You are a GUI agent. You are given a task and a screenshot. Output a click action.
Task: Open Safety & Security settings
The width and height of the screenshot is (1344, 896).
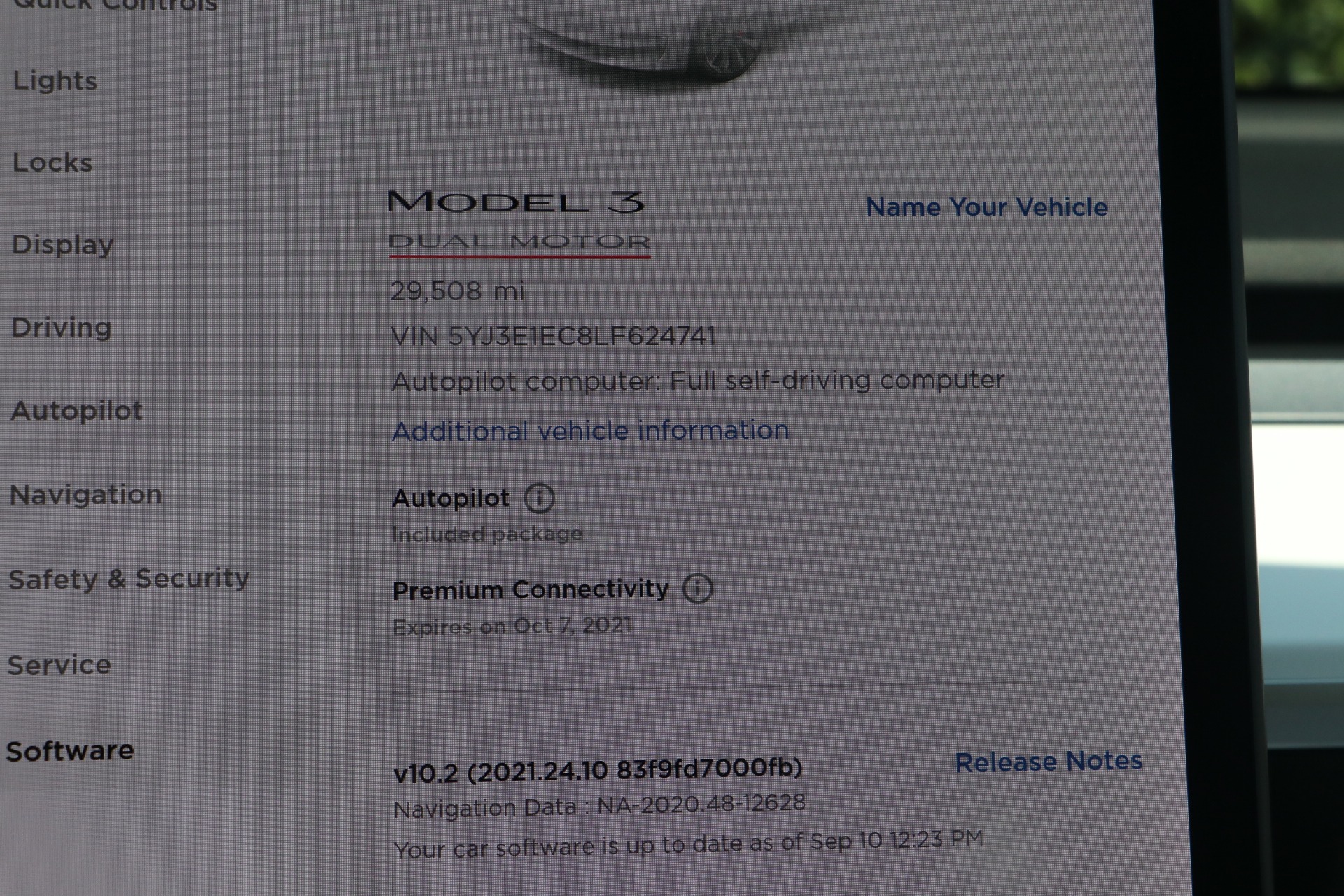(129, 579)
